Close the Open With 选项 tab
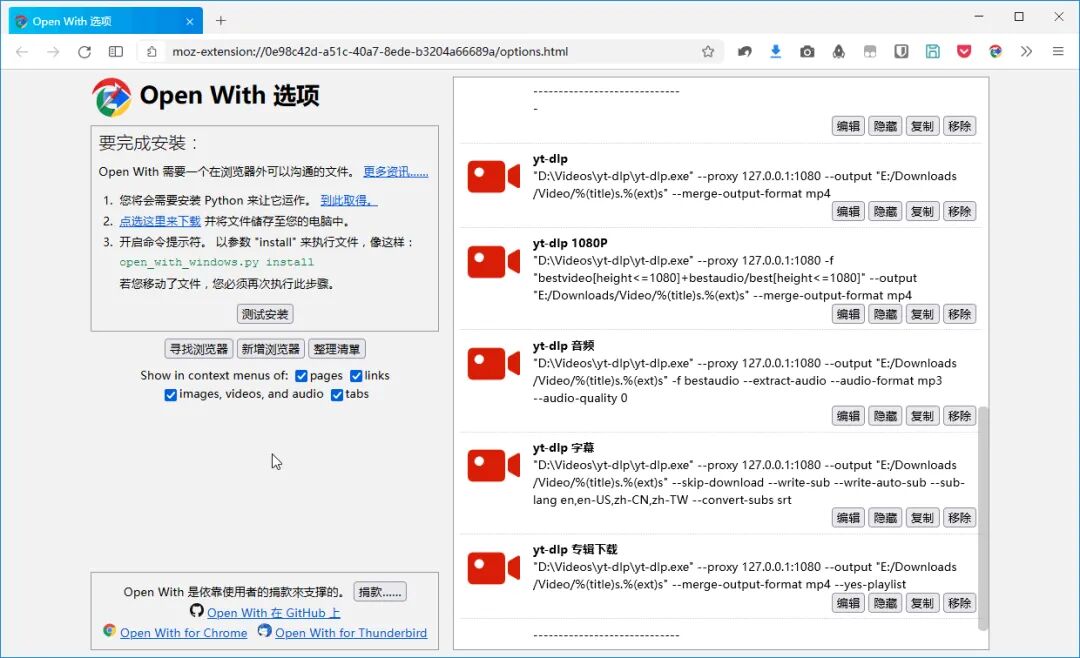The width and height of the screenshot is (1080, 658). click(189, 21)
